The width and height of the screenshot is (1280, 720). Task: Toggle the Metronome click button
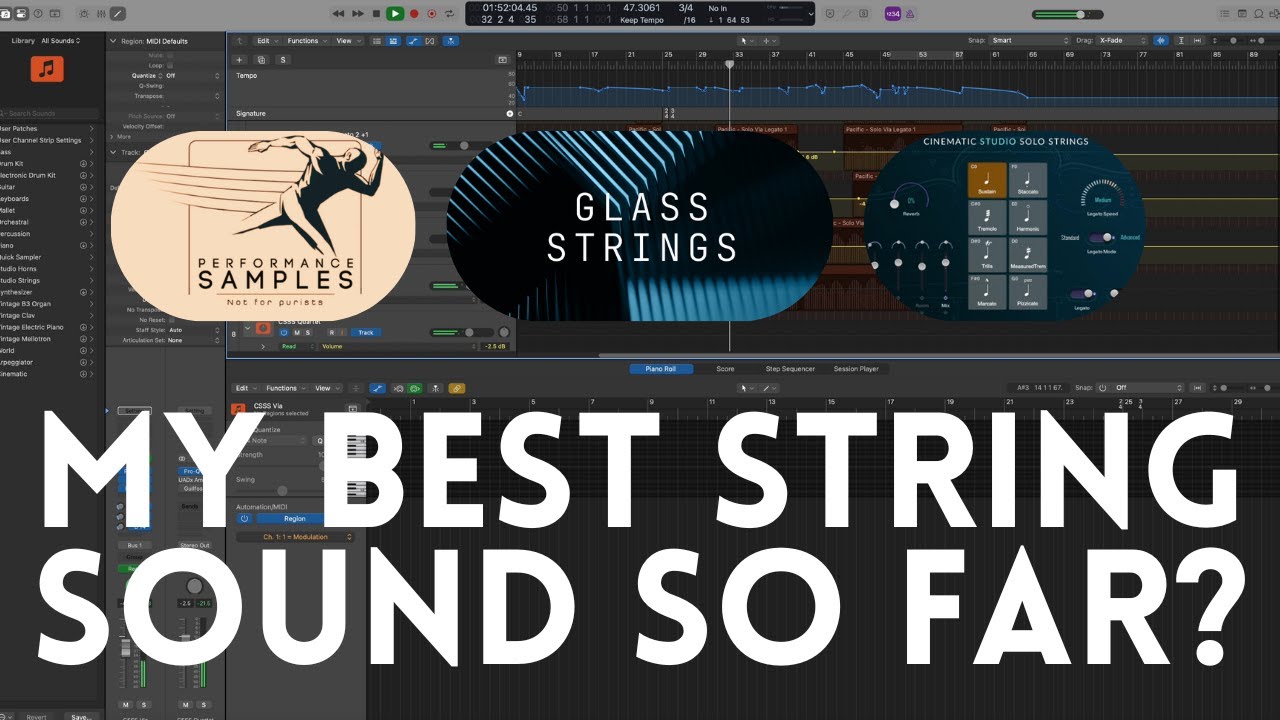911,14
